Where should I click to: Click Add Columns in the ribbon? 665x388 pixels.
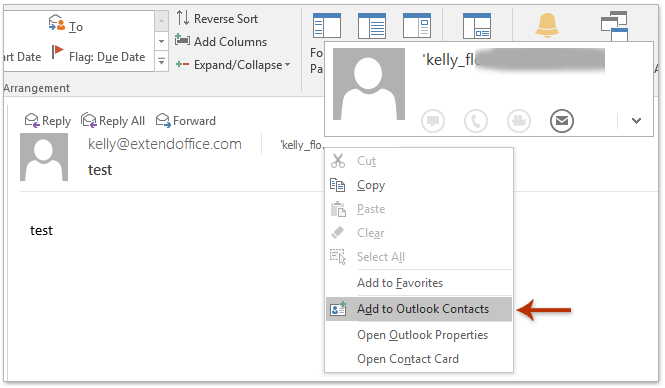click(x=221, y=42)
